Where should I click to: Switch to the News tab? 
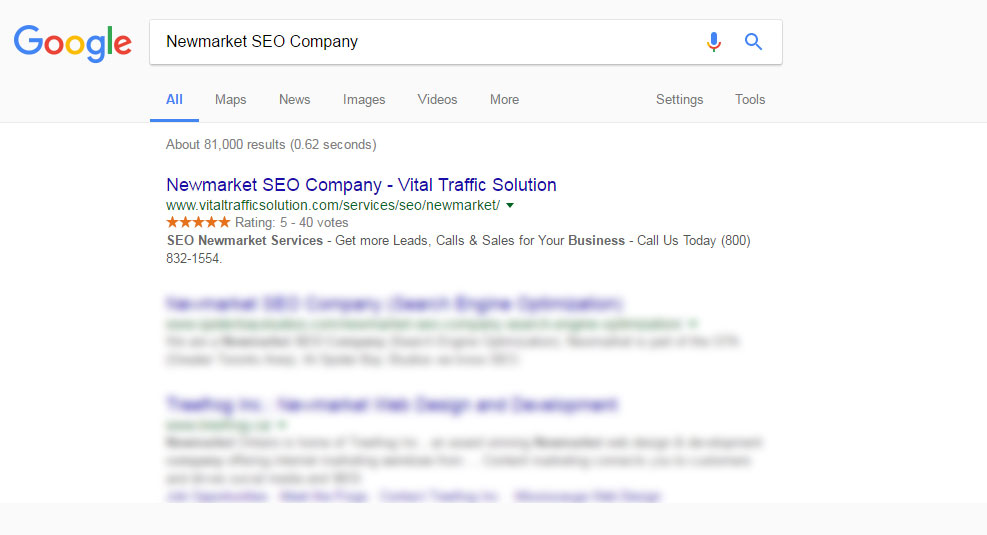[295, 99]
